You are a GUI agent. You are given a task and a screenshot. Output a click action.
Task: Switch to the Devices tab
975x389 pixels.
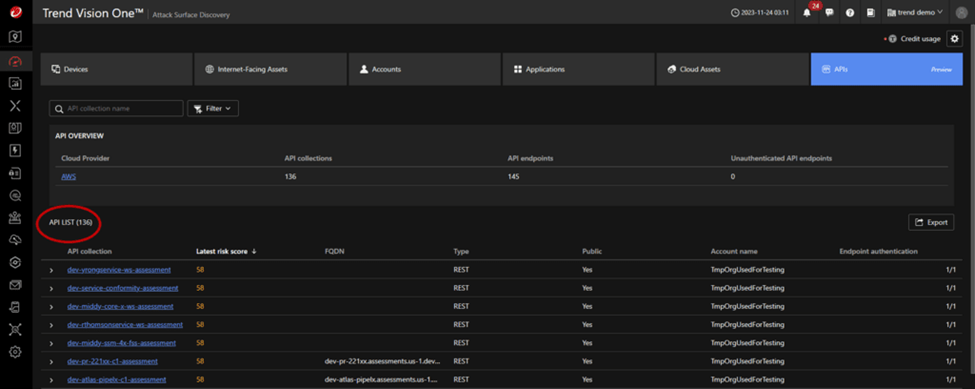point(116,69)
